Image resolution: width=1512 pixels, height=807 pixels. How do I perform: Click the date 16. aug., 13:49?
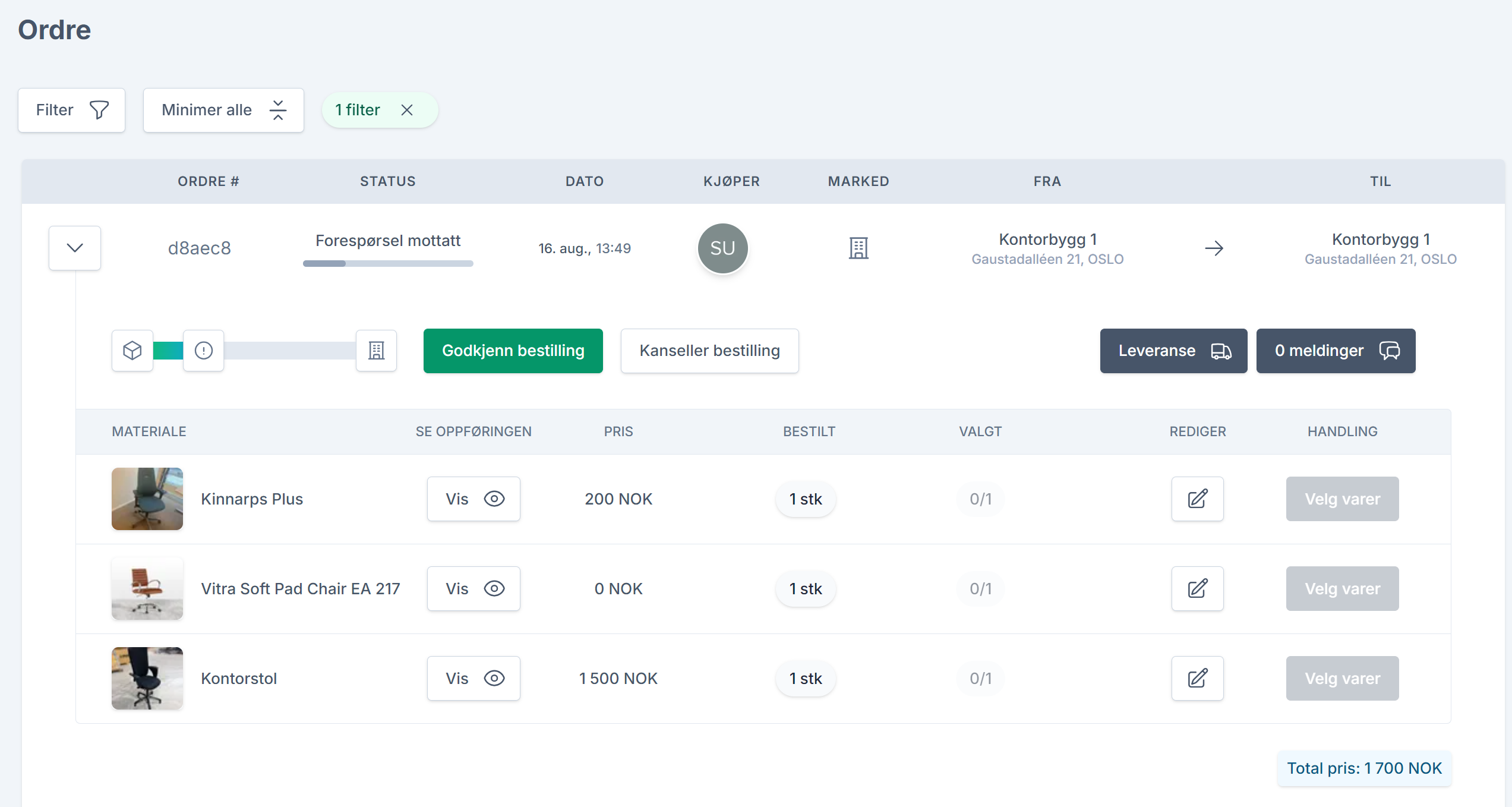point(585,248)
